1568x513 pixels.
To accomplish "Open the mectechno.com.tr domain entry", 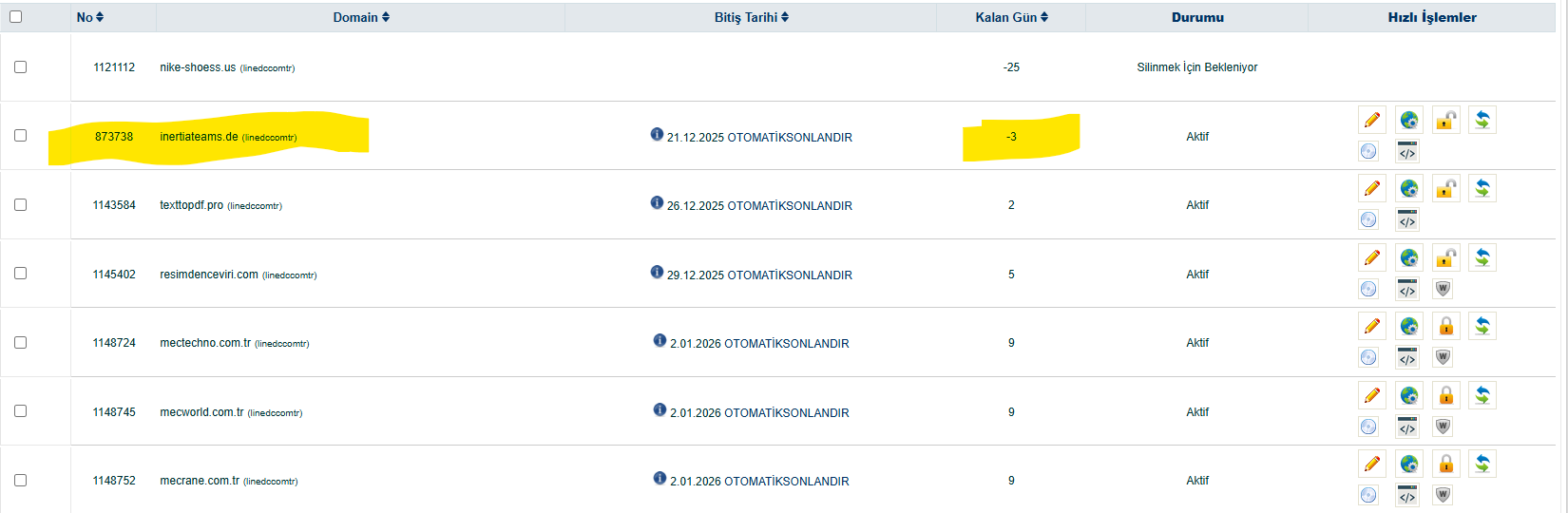I will [205, 343].
